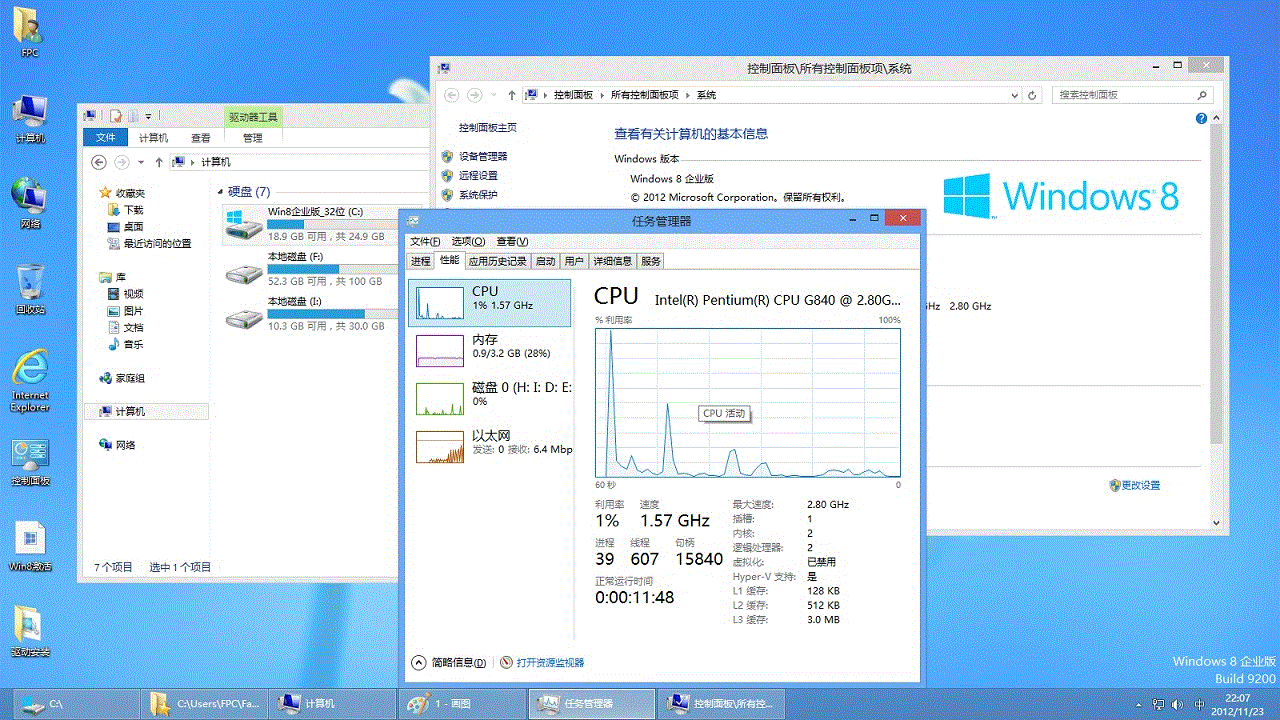1280x720 pixels.
Task: Click refresh icon in 系统 window address bar
Action: 1034,95
